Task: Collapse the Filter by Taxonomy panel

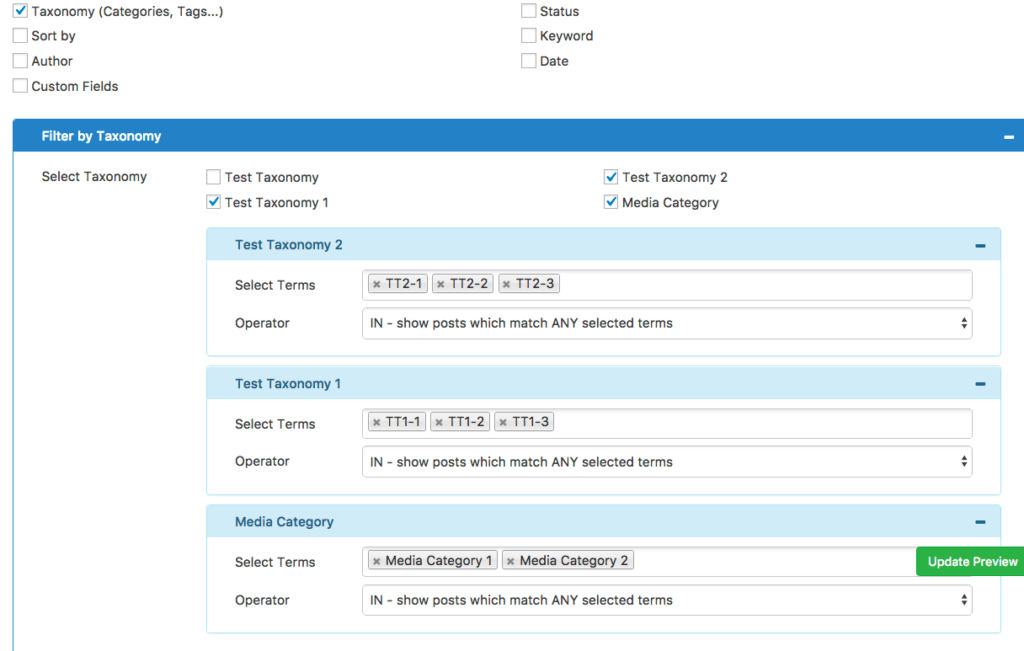Action: pos(1009,136)
